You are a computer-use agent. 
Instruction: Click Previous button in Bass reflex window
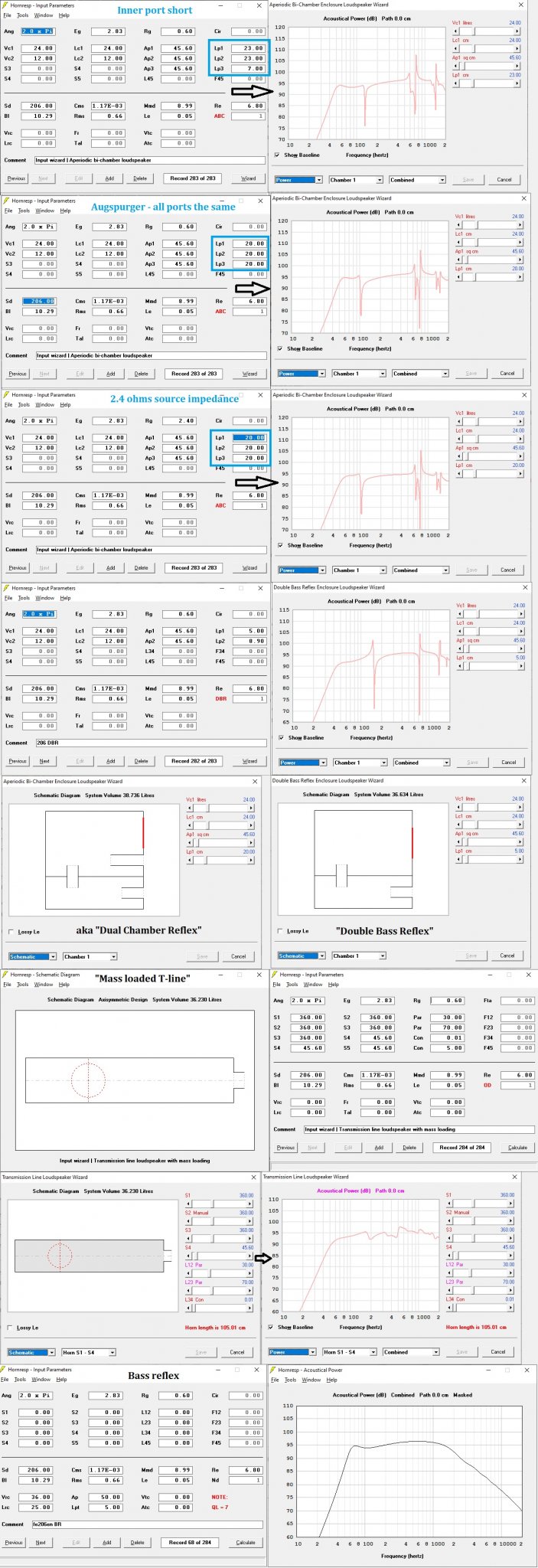(14, 1543)
